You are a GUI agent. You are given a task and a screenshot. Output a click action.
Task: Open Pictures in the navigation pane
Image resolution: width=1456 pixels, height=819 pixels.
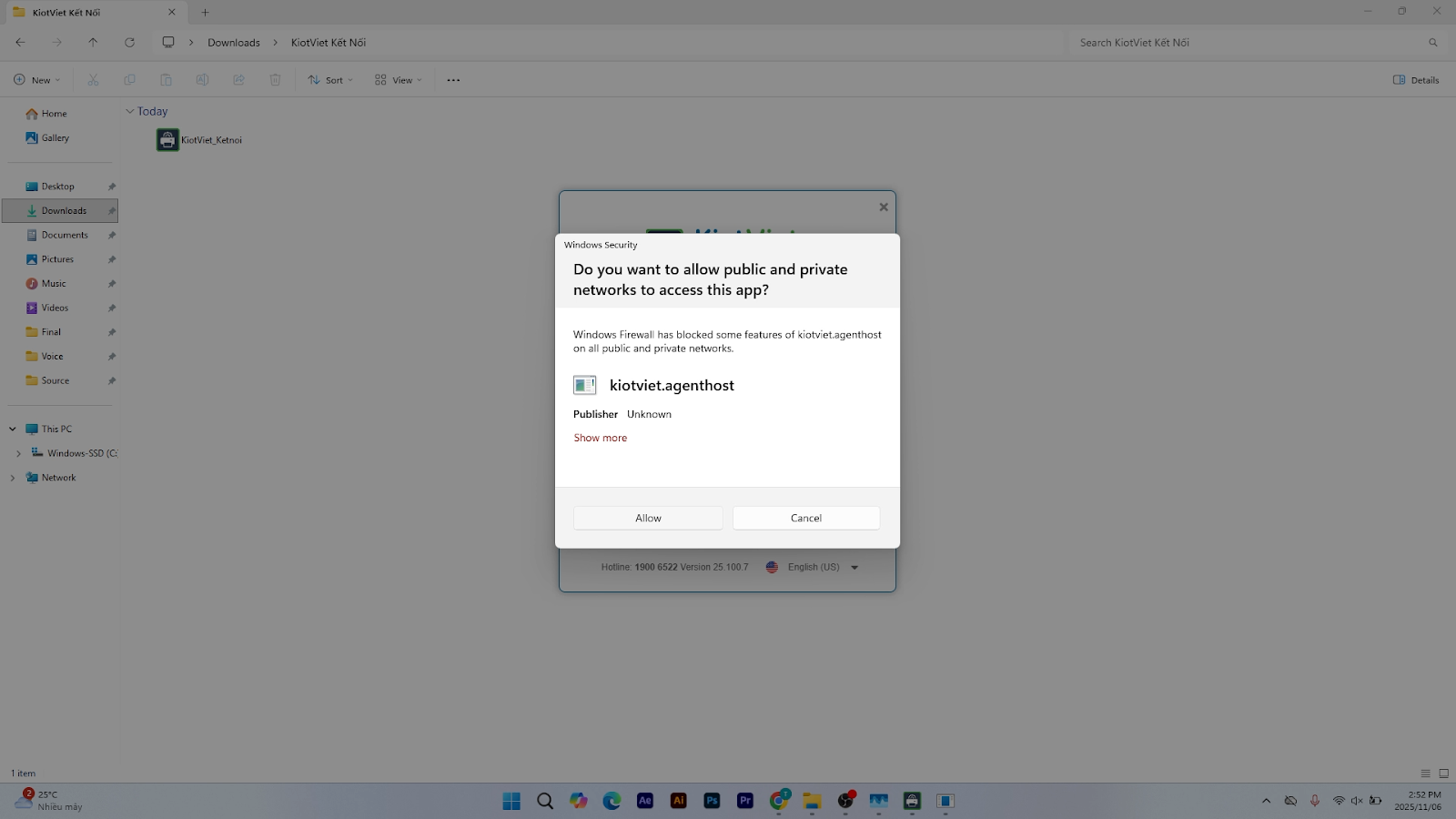coord(61,259)
